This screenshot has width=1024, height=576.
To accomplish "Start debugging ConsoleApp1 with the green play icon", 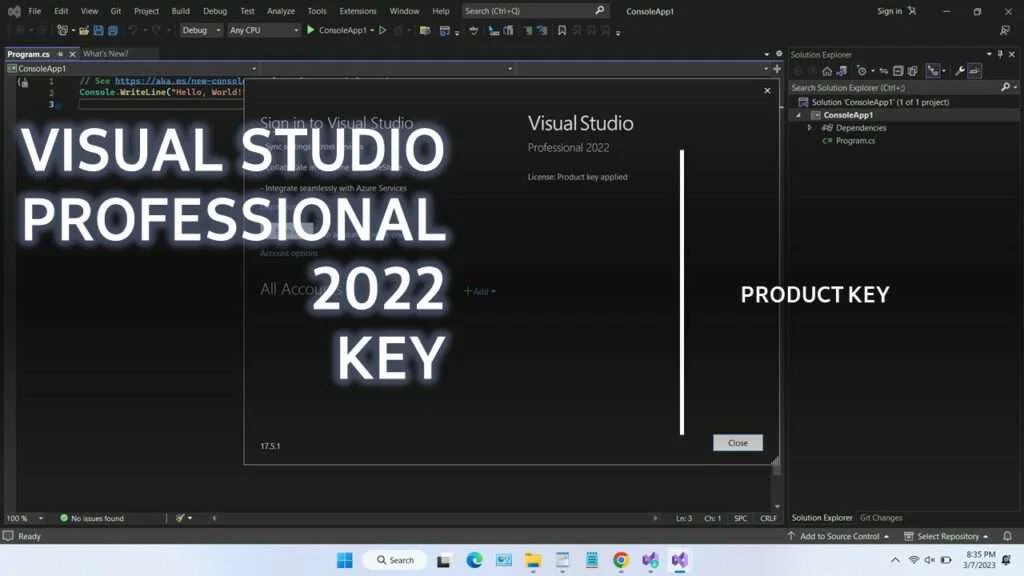I will click(x=310, y=31).
